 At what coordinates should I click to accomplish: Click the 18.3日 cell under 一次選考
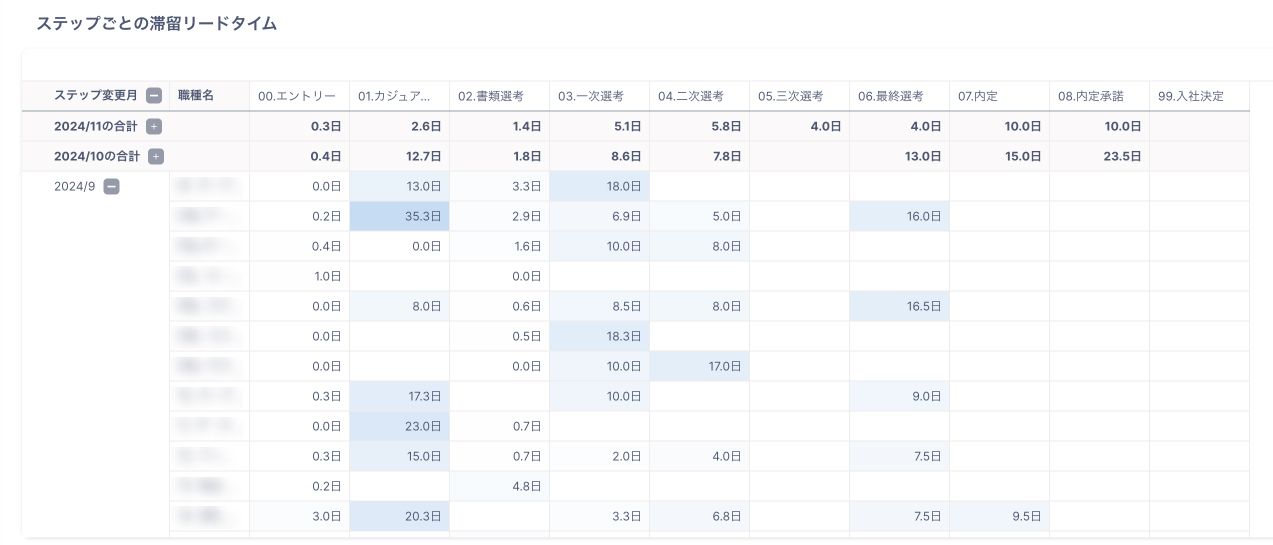pyautogui.click(x=622, y=336)
